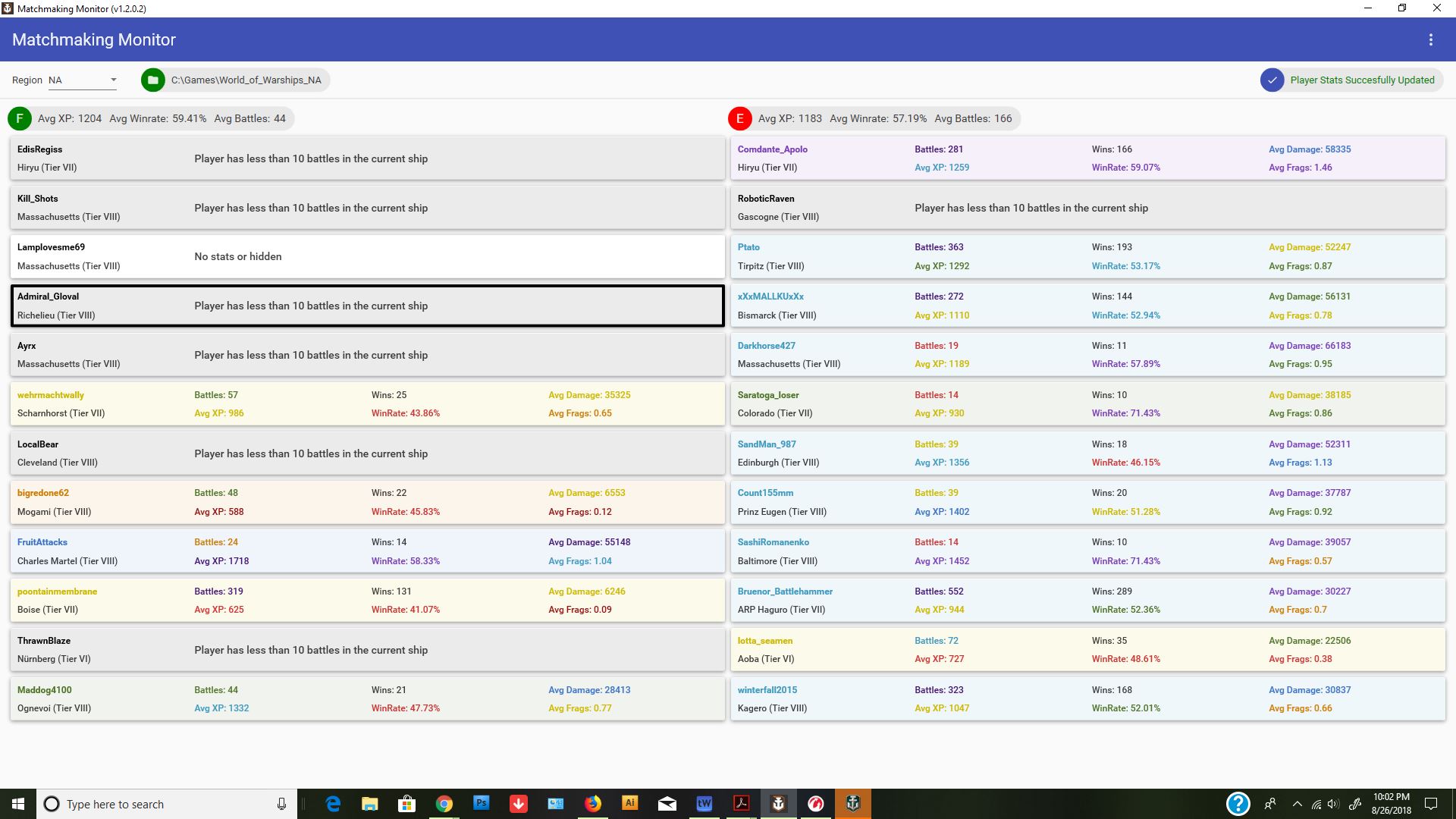Click the Cortana microphone icon
Image resolution: width=1456 pixels, height=819 pixels.
click(281, 804)
